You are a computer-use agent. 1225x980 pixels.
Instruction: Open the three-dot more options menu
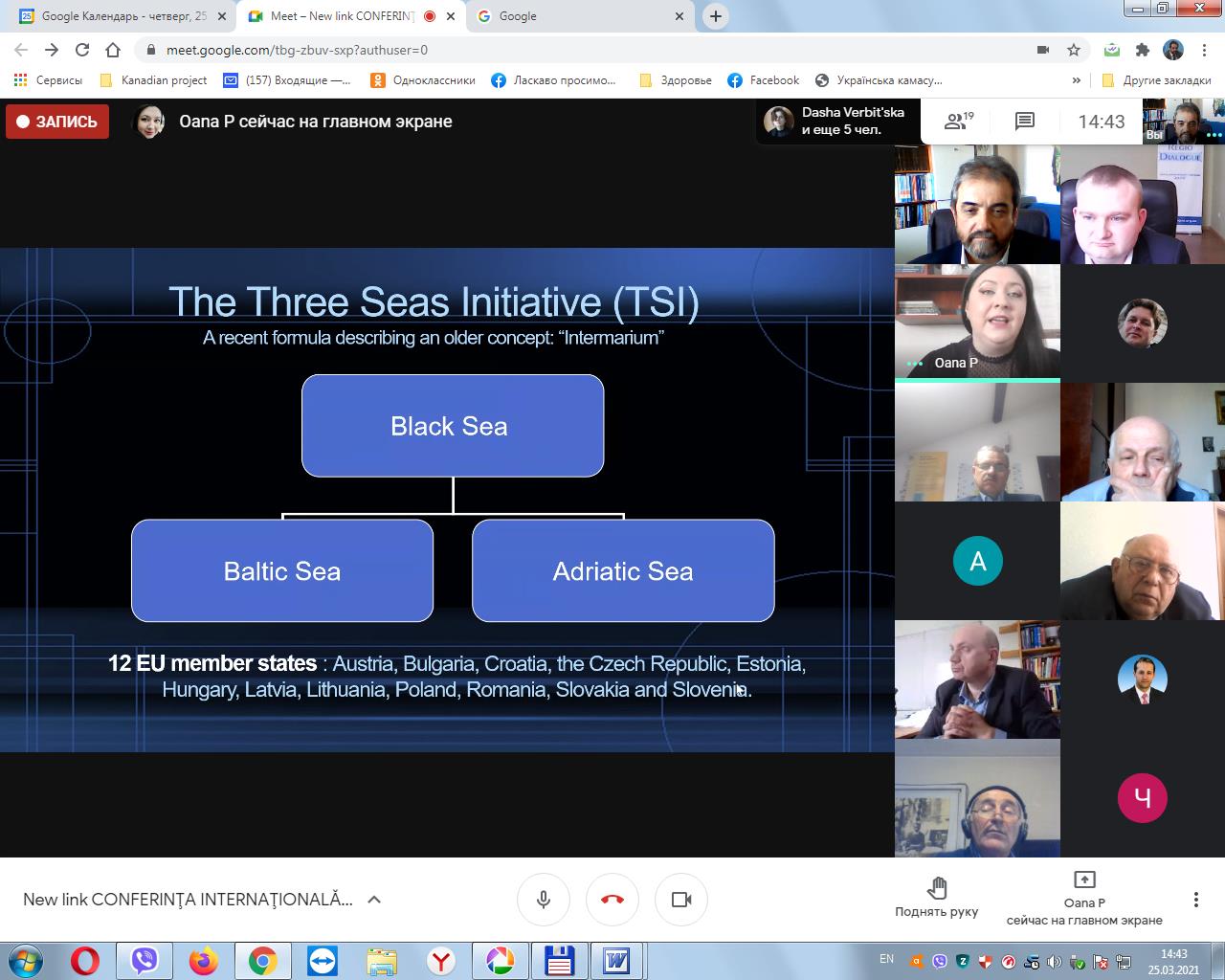pos(1195,900)
